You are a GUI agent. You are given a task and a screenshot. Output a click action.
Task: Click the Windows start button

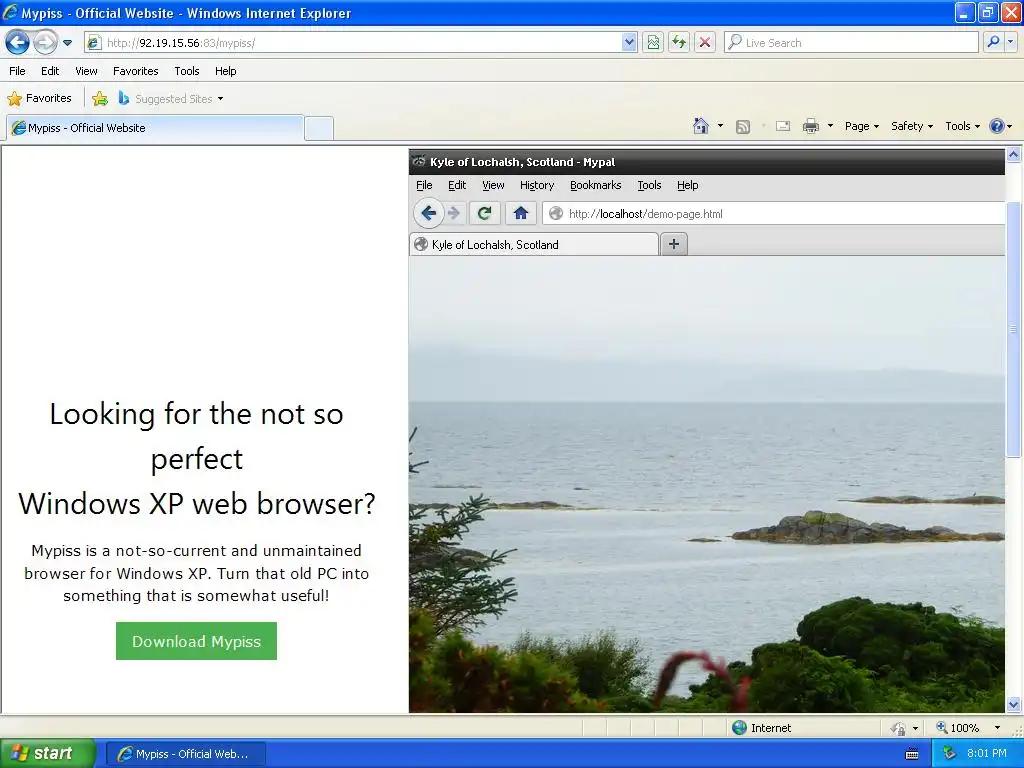[x=48, y=753]
